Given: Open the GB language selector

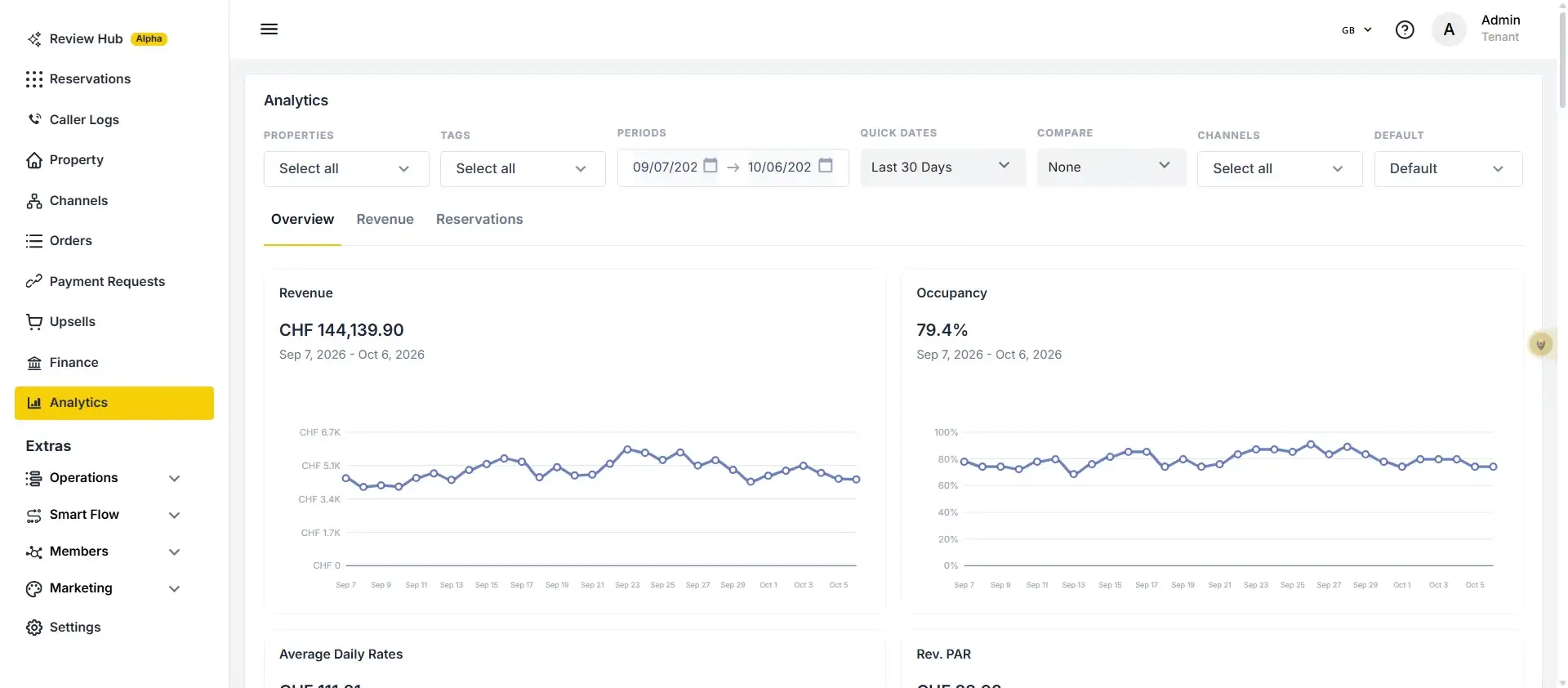Looking at the screenshot, I should coord(1356,30).
